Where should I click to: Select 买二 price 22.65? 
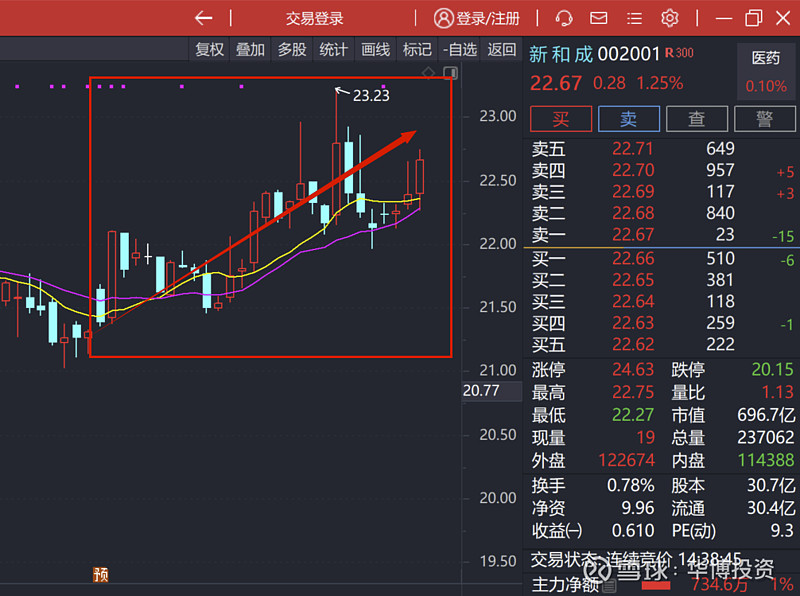[633, 280]
